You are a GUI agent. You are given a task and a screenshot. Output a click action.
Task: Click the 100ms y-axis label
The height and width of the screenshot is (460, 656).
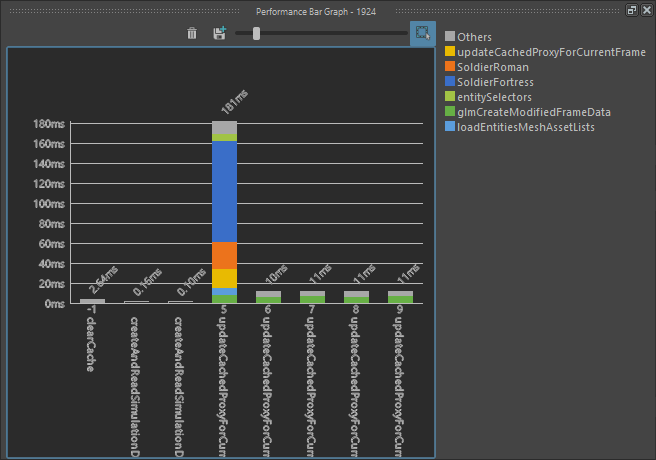coord(49,204)
